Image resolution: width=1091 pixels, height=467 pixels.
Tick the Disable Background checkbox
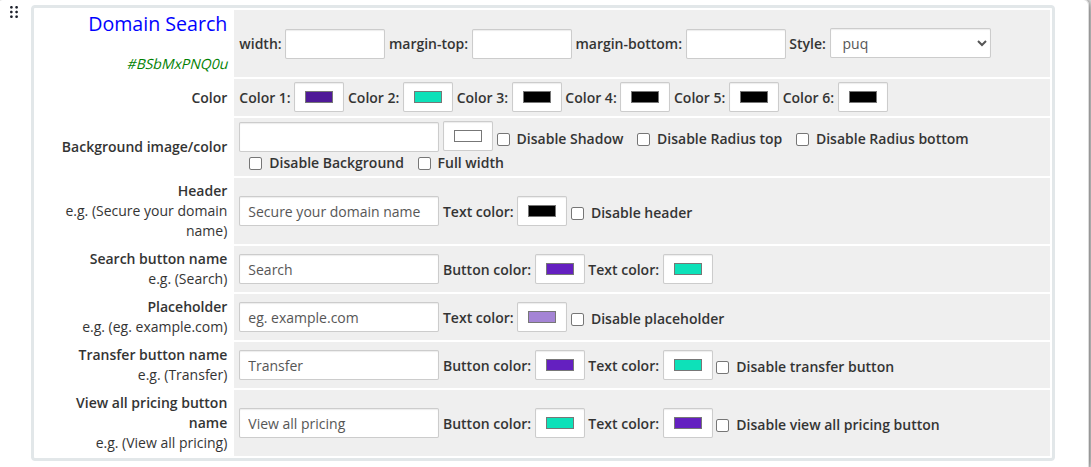(x=256, y=164)
